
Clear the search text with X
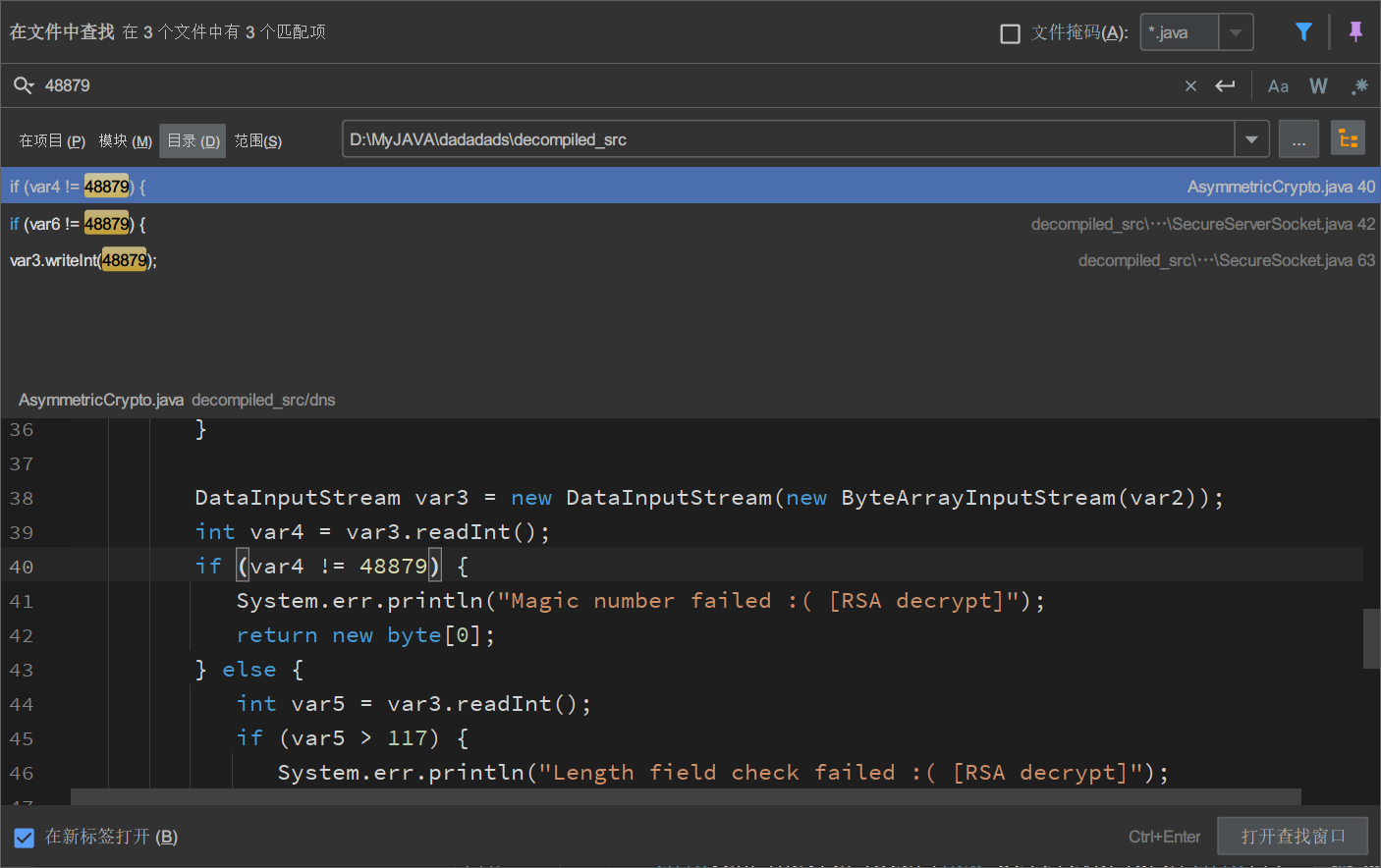tap(1190, 86)
